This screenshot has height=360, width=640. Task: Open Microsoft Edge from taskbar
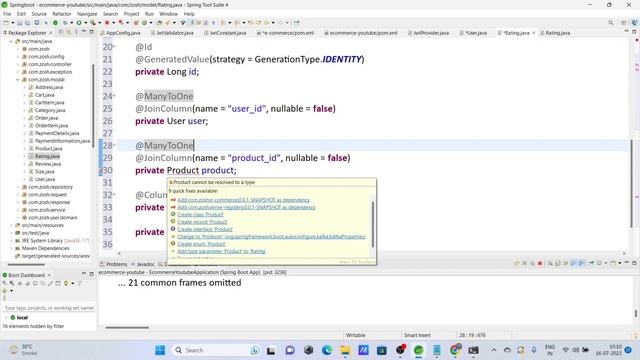(x=327, y=350)
